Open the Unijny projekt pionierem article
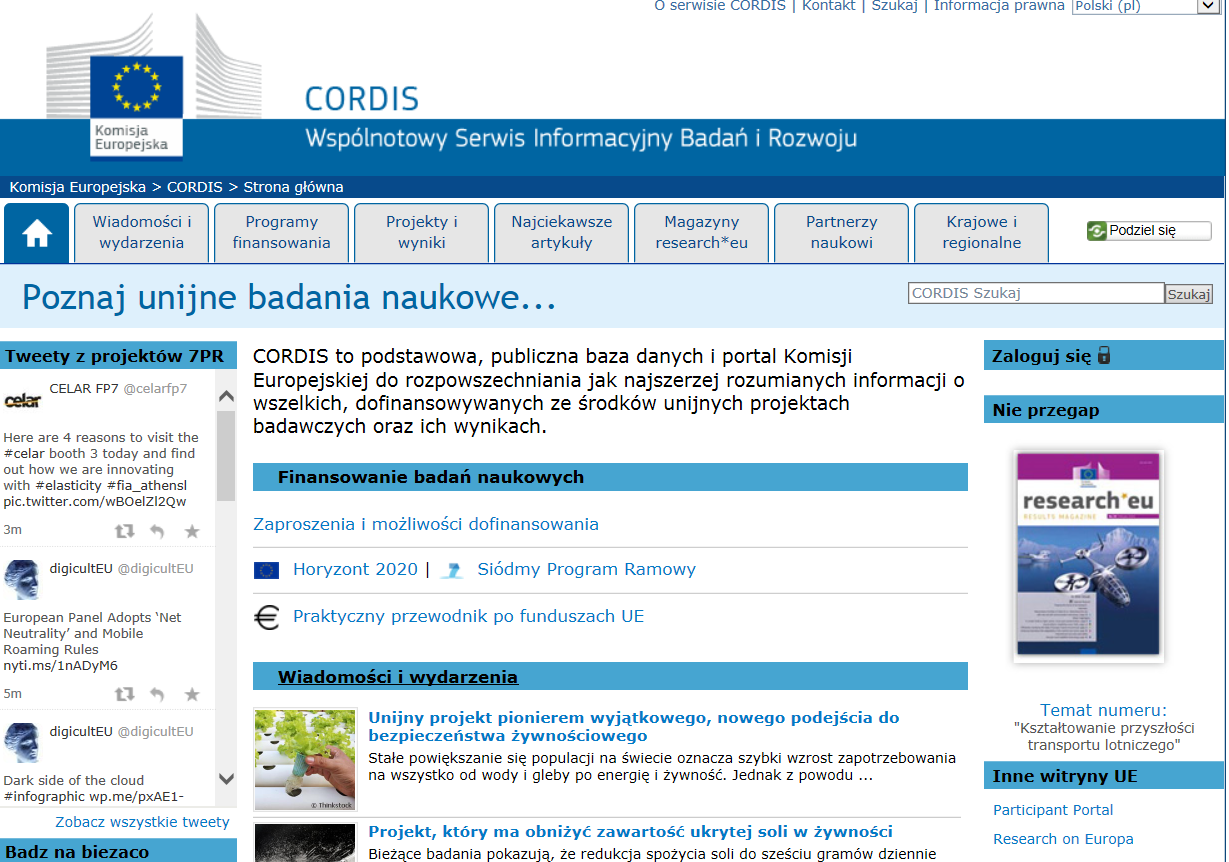The width and height of the screenshot is (1229, 862). click(634, 727)
